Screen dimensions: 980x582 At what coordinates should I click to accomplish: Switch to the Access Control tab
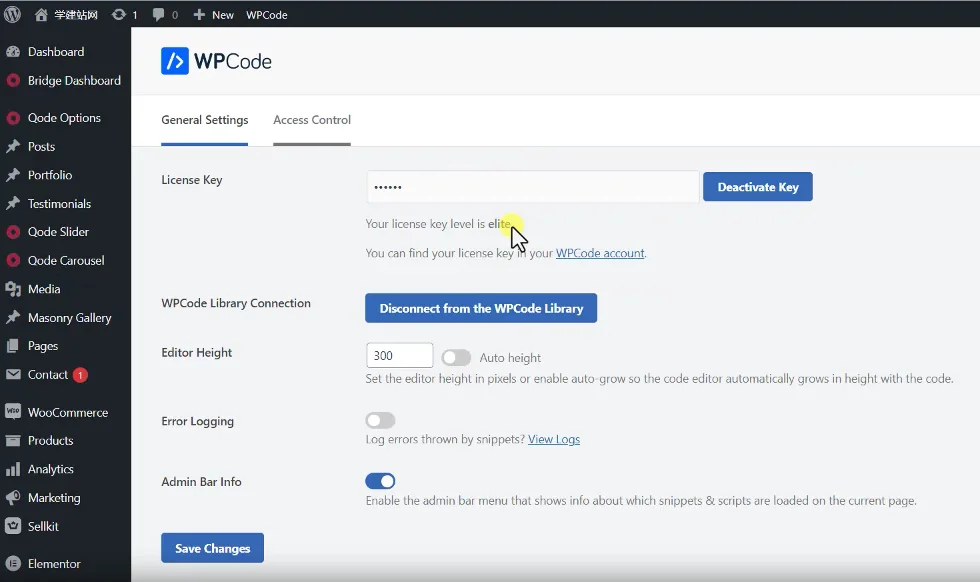tap(312, 120)
